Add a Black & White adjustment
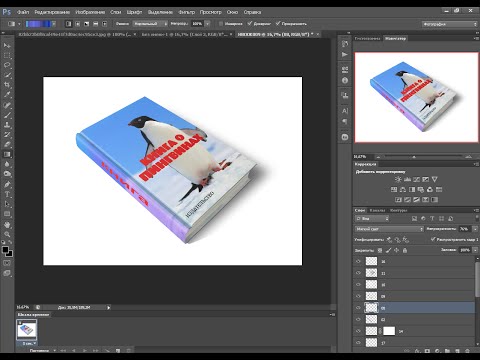Viewport: 480px width, 360px height. click(x=412, y=190)
